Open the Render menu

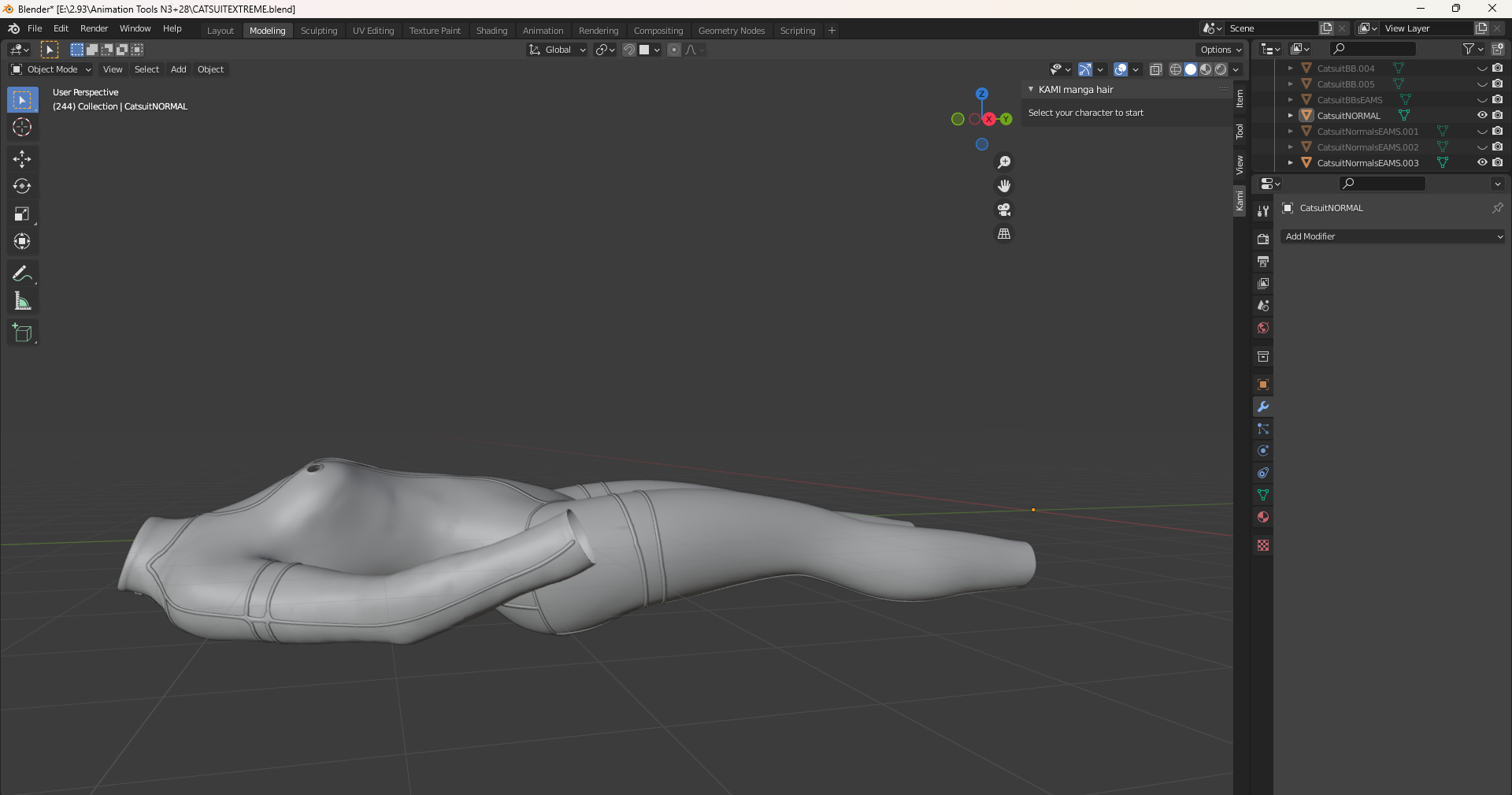click(x=94, y=28)
